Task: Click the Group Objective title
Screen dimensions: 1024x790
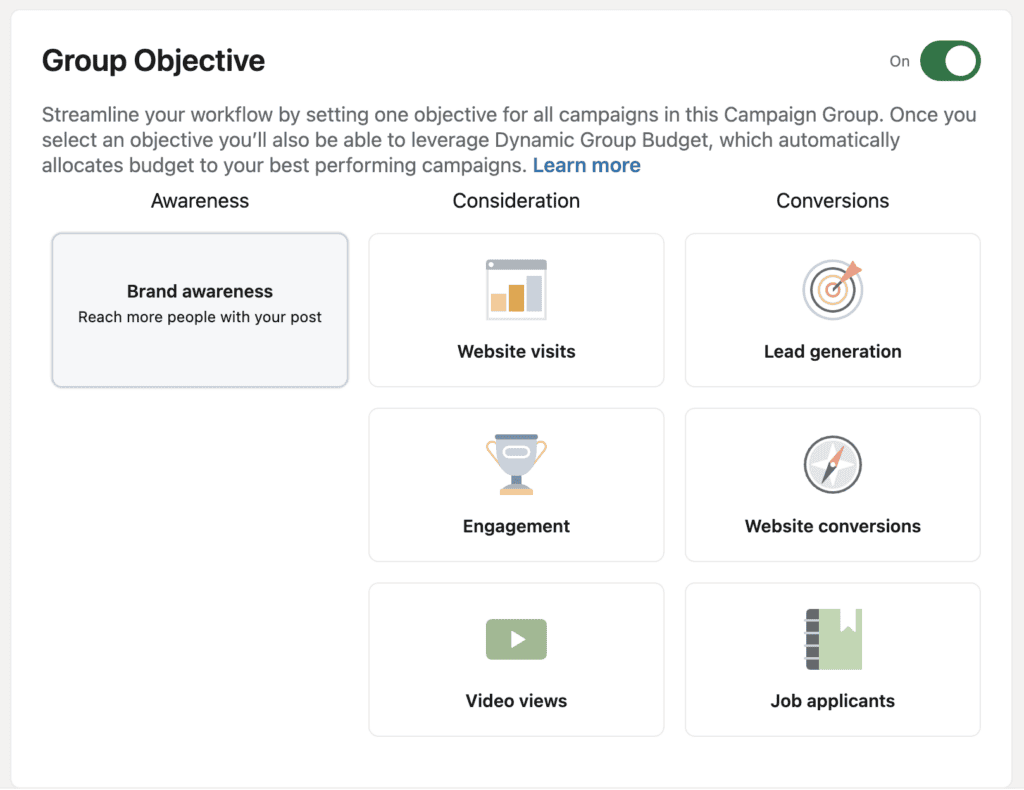Action: 153,61
